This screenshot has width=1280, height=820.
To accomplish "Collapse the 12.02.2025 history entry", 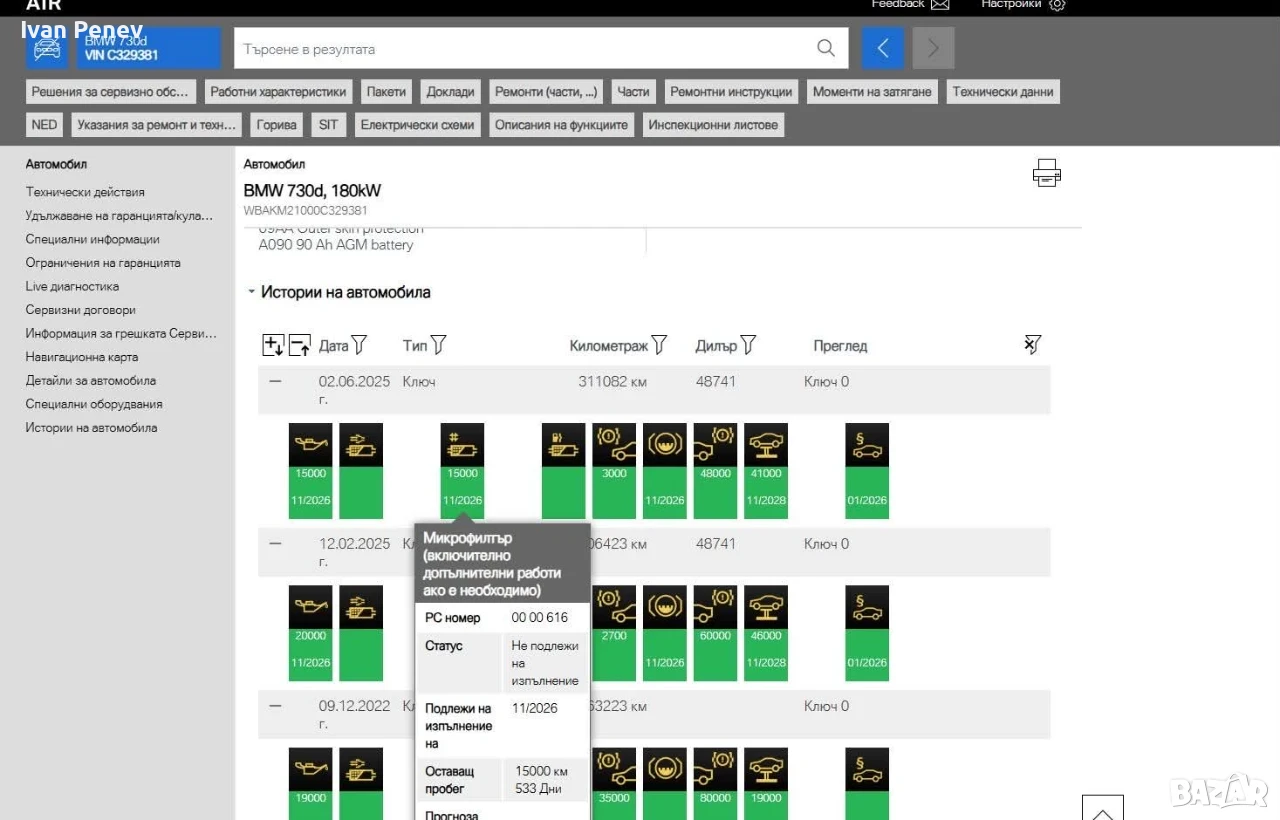I will [x=275, y=543].
